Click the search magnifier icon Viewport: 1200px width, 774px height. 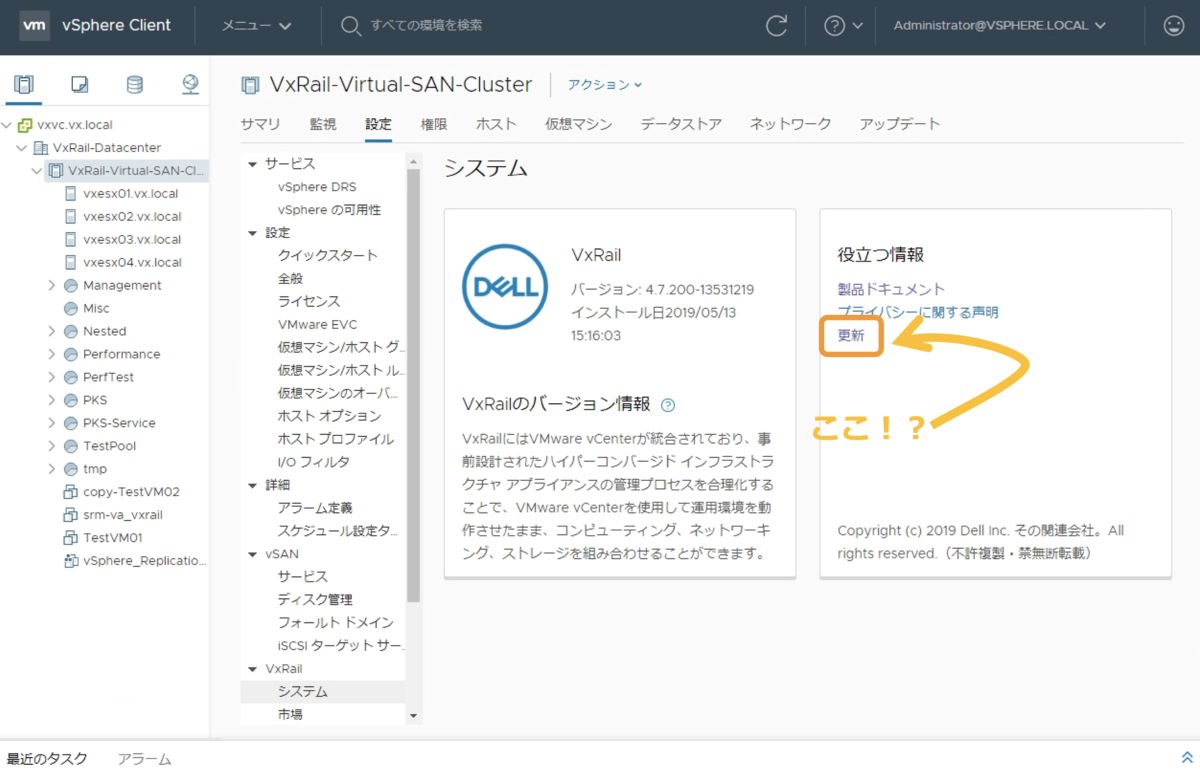tap(351, 26)
